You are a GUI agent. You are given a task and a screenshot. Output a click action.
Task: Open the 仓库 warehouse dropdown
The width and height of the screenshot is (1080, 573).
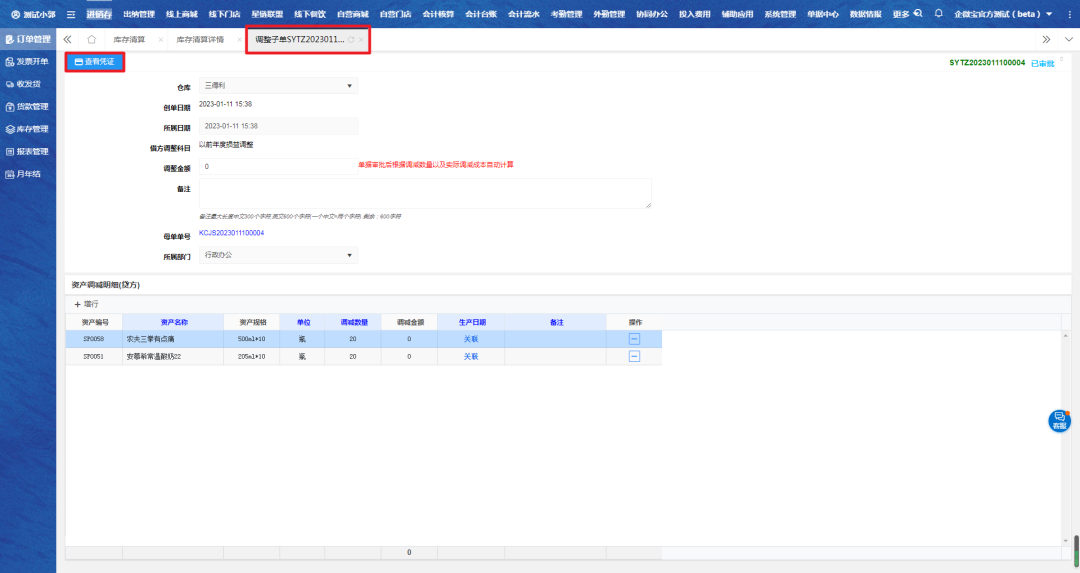point(278,86)
